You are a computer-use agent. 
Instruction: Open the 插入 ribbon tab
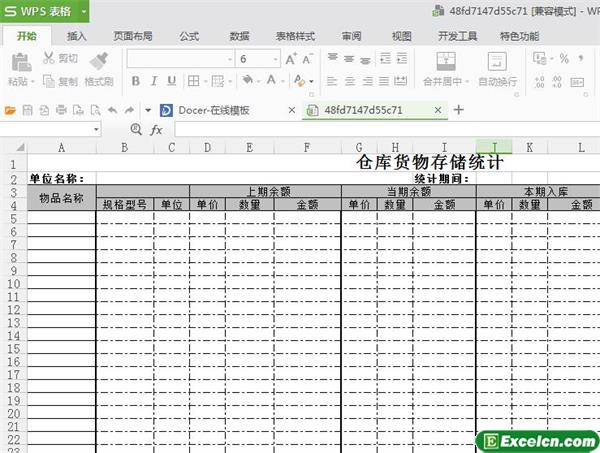(77, 36)
